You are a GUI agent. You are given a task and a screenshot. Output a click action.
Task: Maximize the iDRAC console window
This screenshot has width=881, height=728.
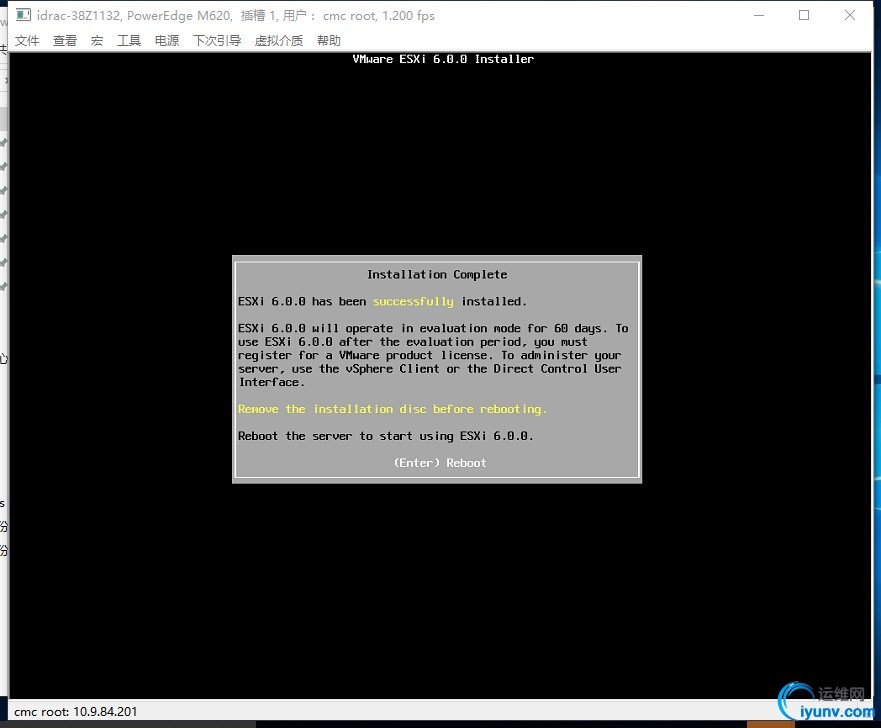804,15
